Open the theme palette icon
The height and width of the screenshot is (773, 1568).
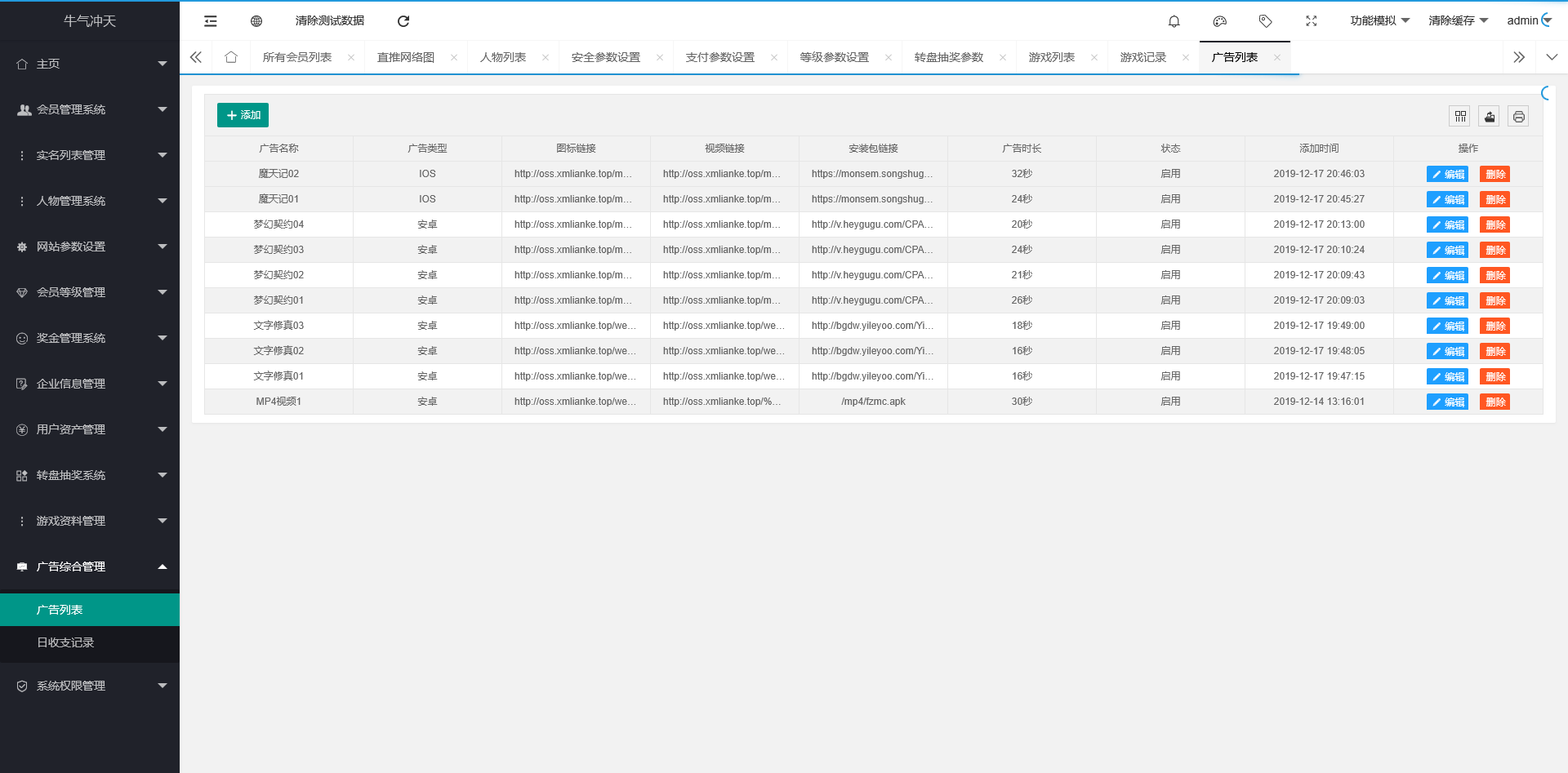[1220, 21]
